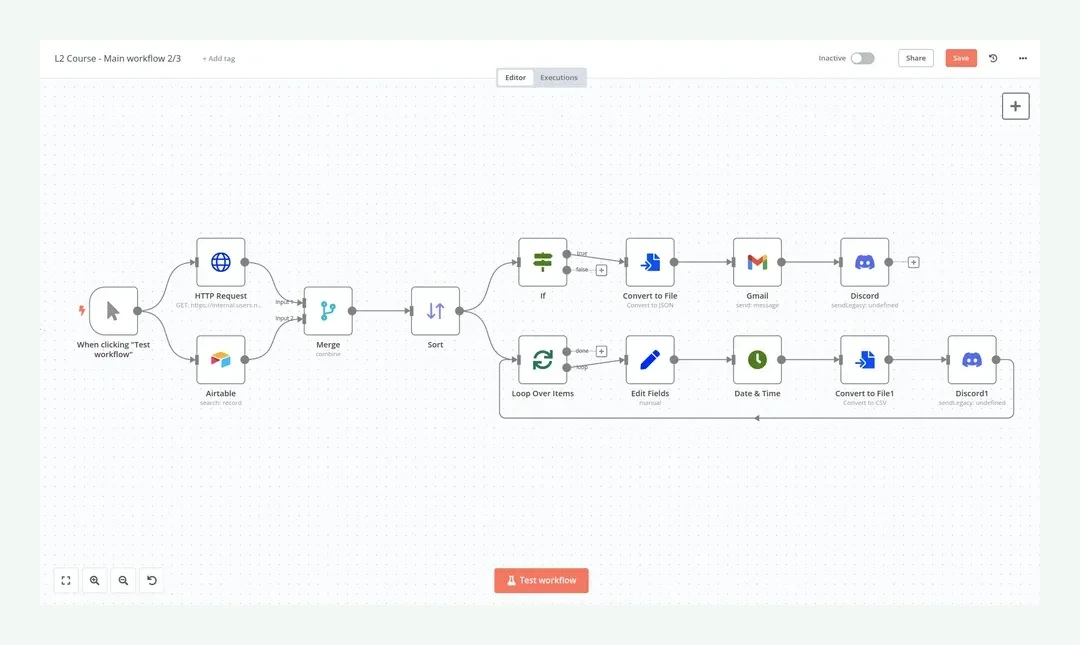Image resolution: width=1080 pixels, height=645 pixels.
Task: Click the Share button
Action: coord(915,58)
